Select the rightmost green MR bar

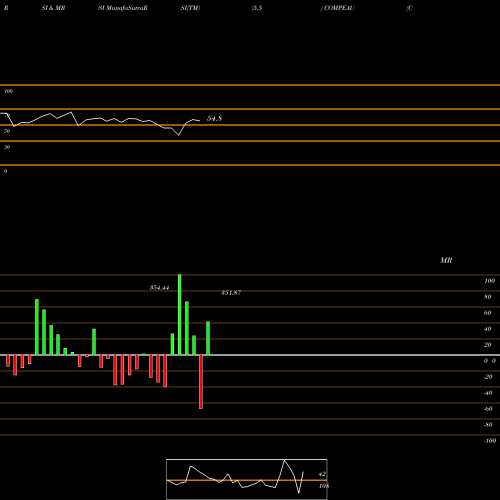[x=208, y=338]
